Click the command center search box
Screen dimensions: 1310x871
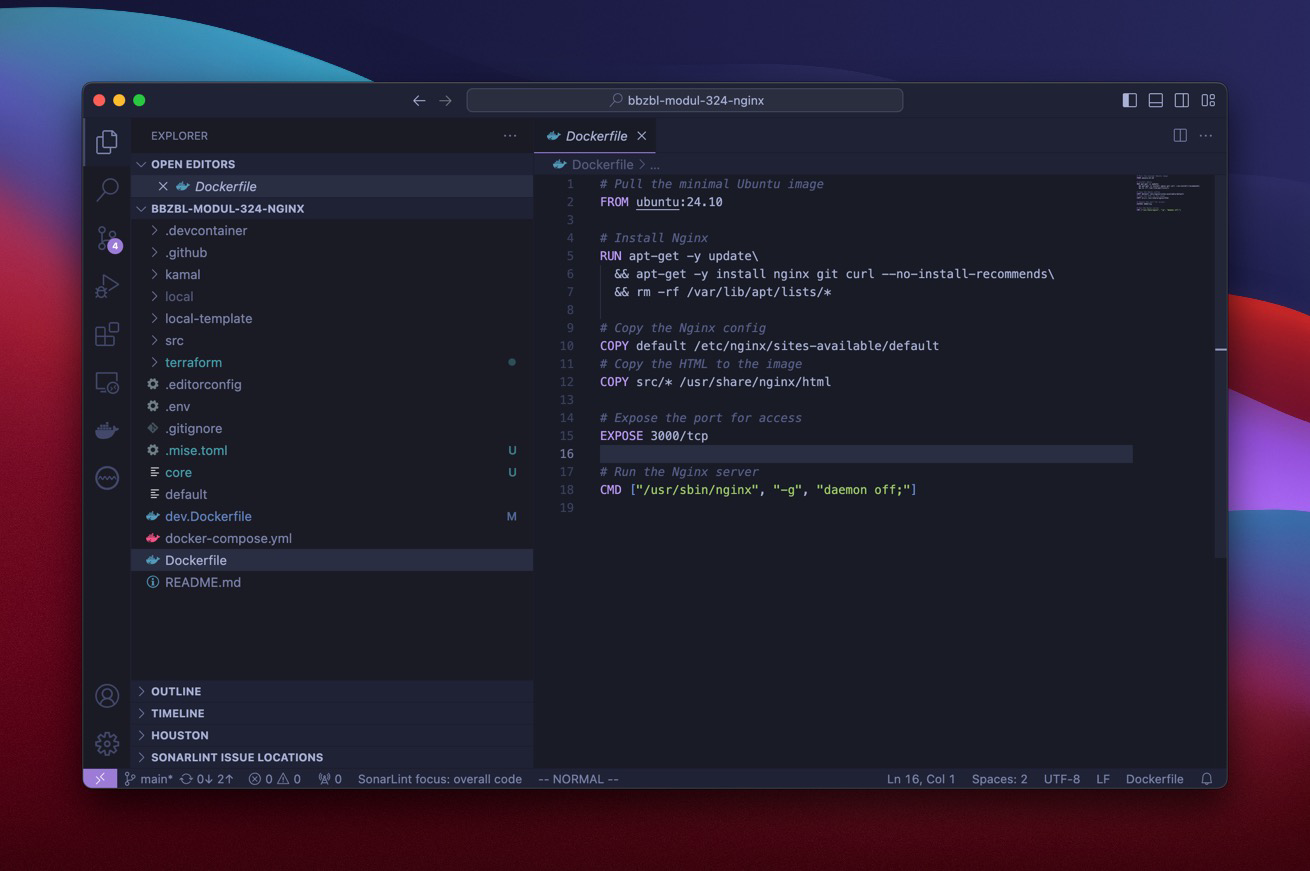[x=685, y=100]
